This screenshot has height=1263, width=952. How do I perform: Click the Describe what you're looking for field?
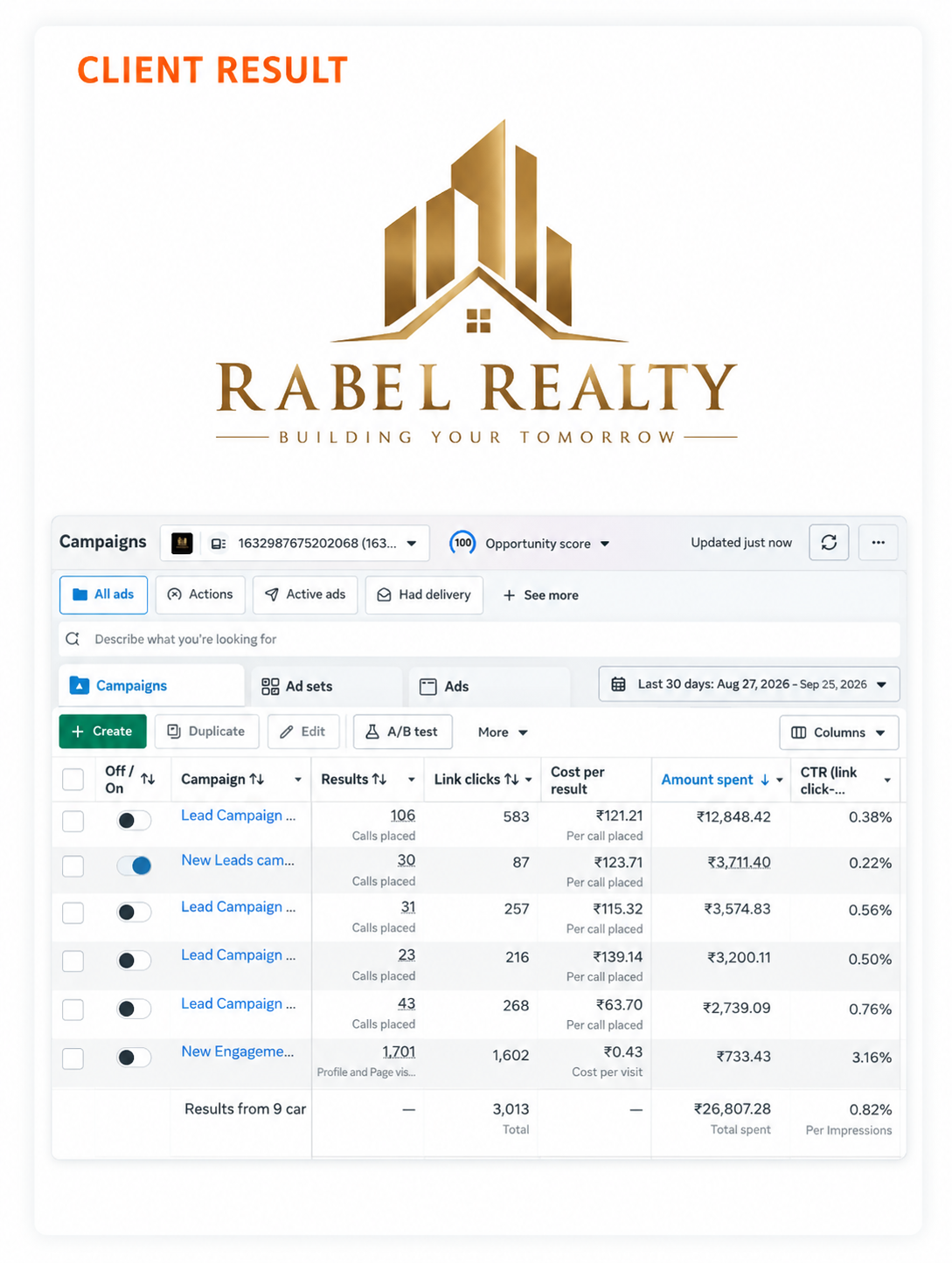(479, 639)
